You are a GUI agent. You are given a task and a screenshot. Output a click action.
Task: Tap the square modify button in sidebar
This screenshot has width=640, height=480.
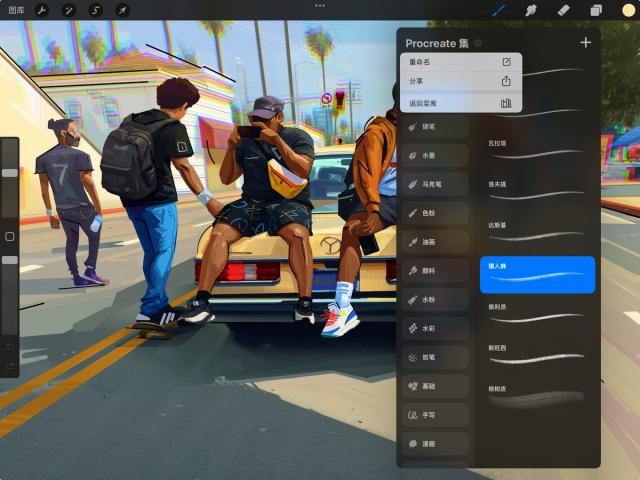[10, 236]
